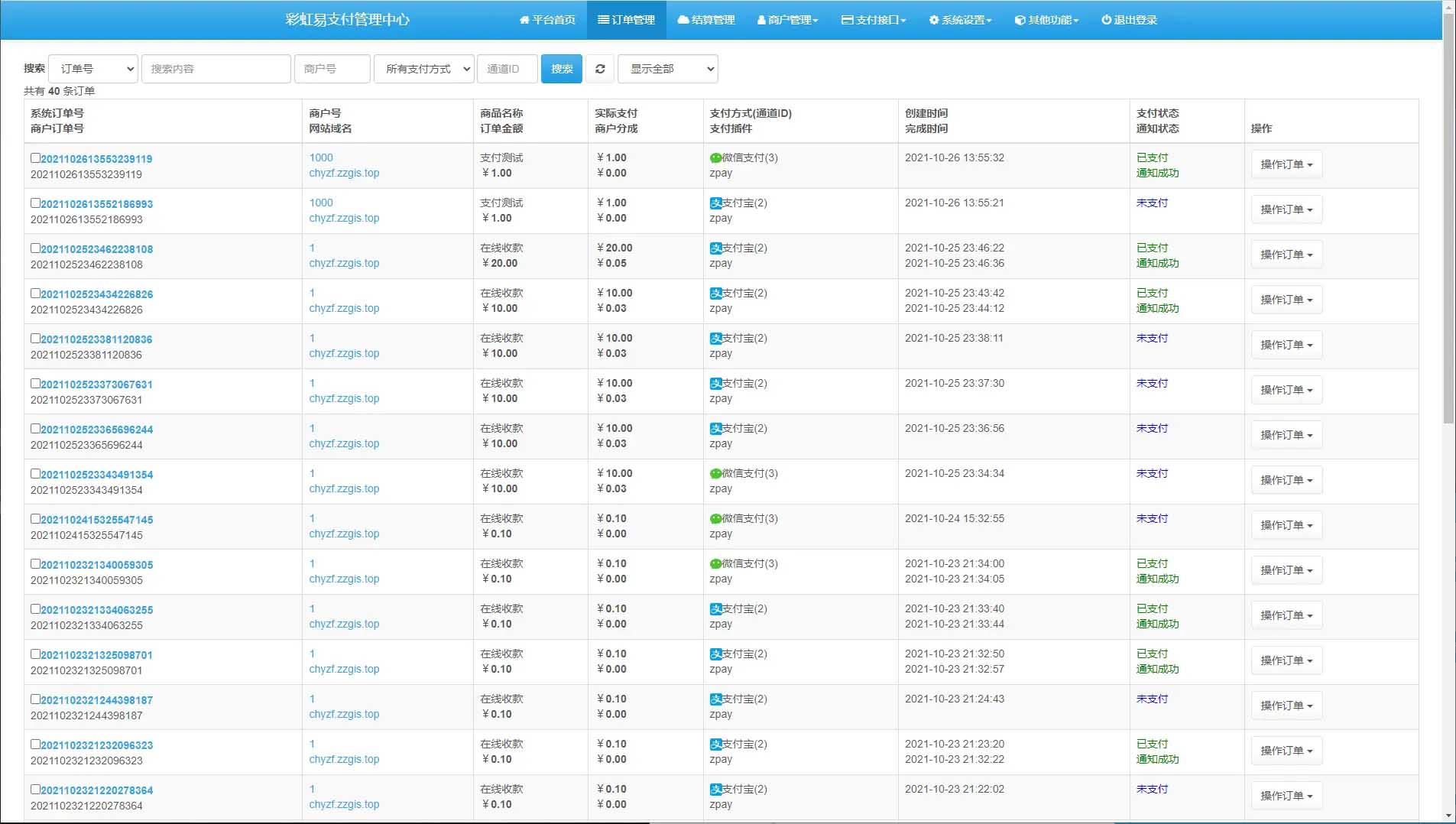Expand the 所有支付方式 payment method dropdown
The height and width of the screenshot is (824, 1456).
(x=424, y=69)
